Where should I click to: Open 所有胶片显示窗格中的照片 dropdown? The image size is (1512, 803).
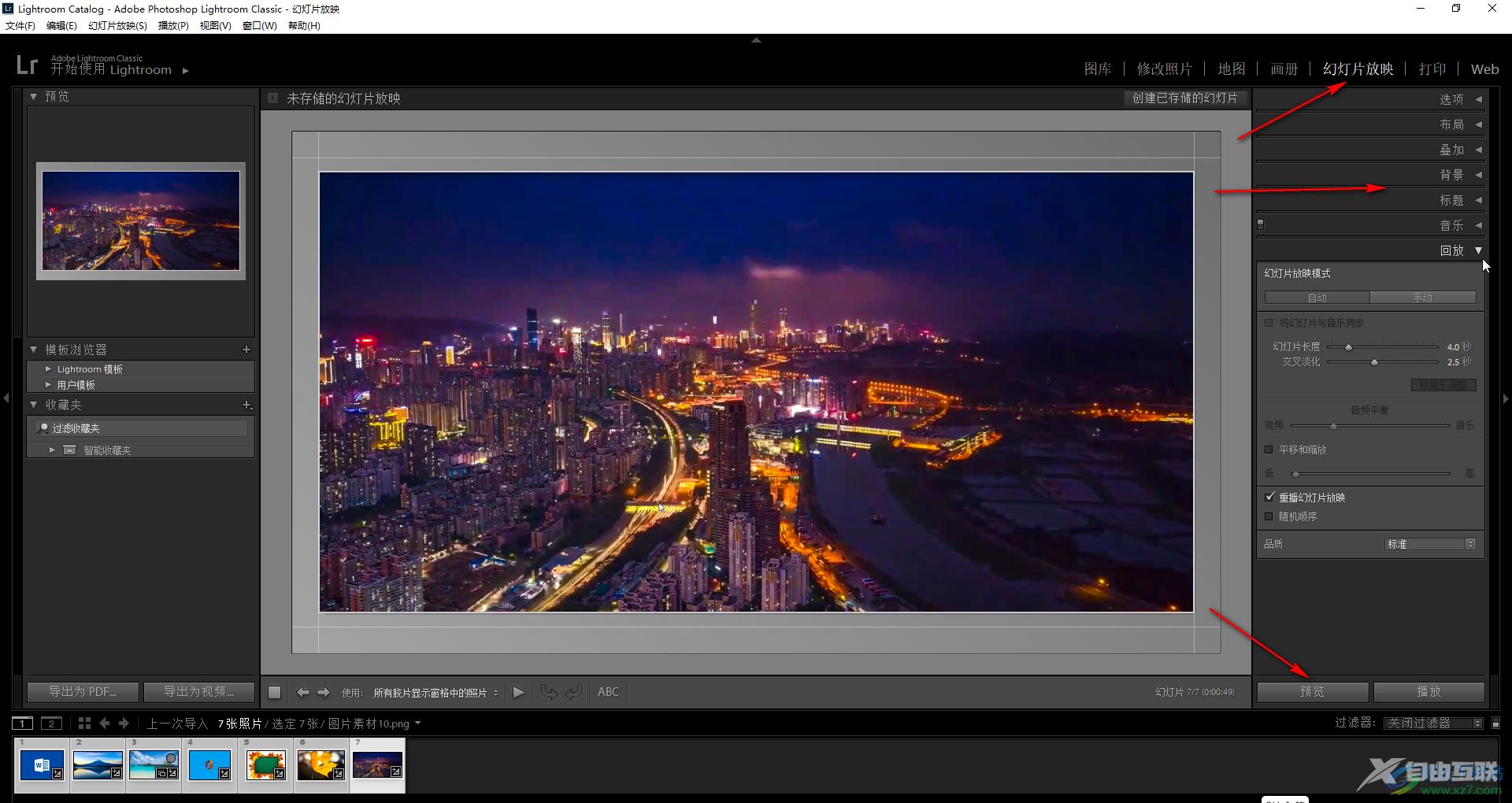436,693
